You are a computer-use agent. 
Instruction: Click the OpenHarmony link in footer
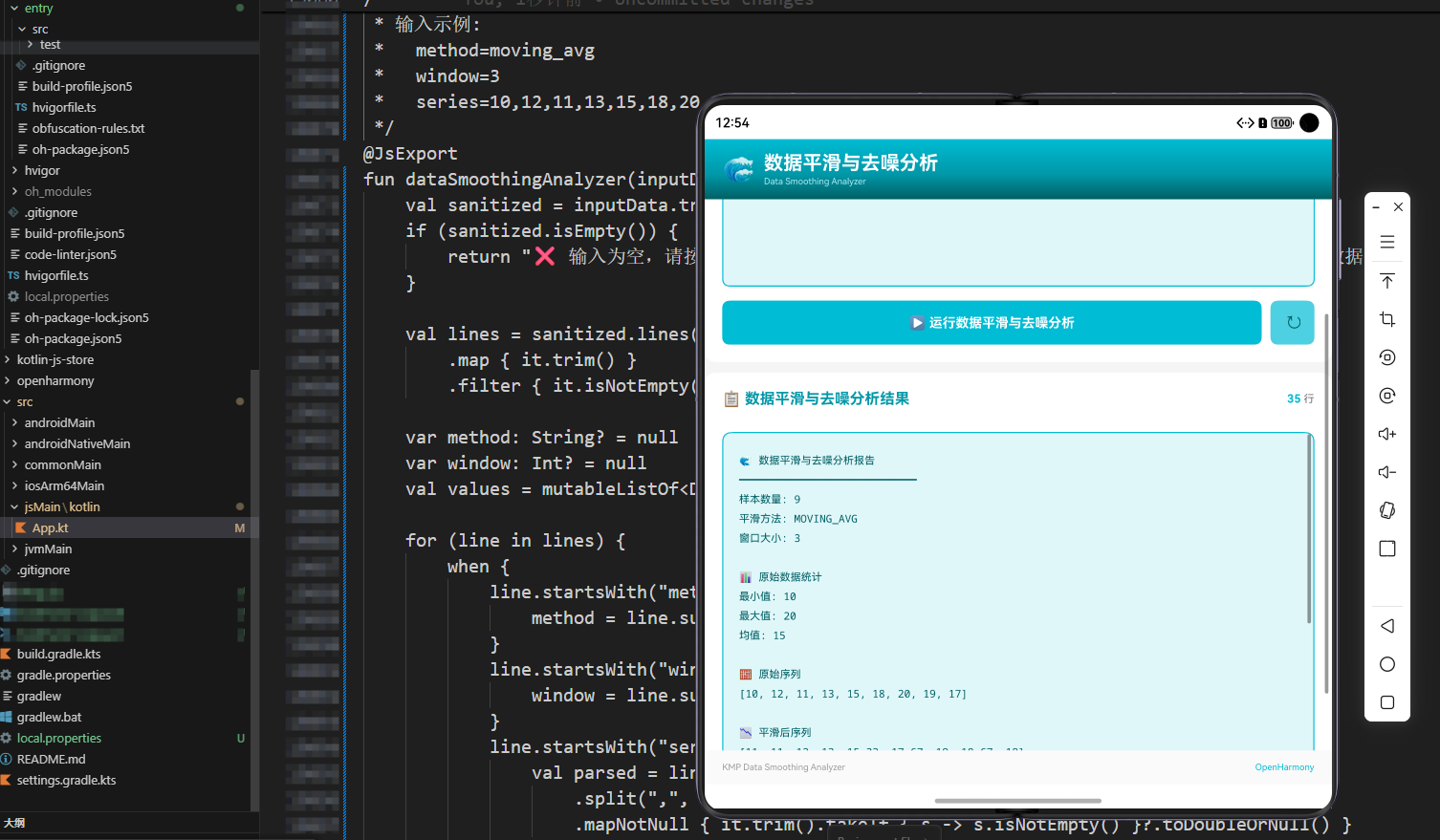[1284, 767]
